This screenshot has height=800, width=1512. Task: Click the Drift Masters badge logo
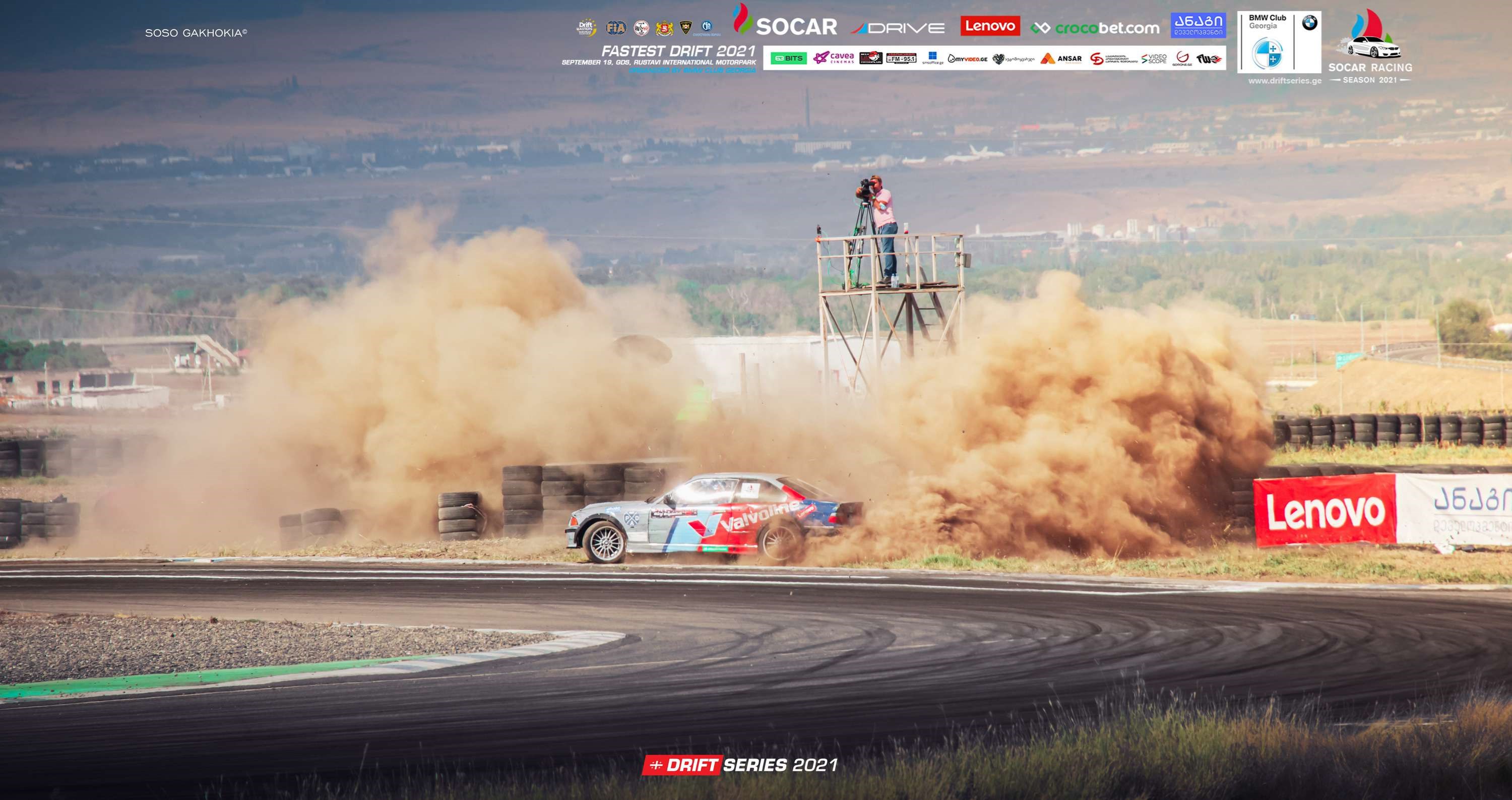pyautogui.click(x=586, y=28)
